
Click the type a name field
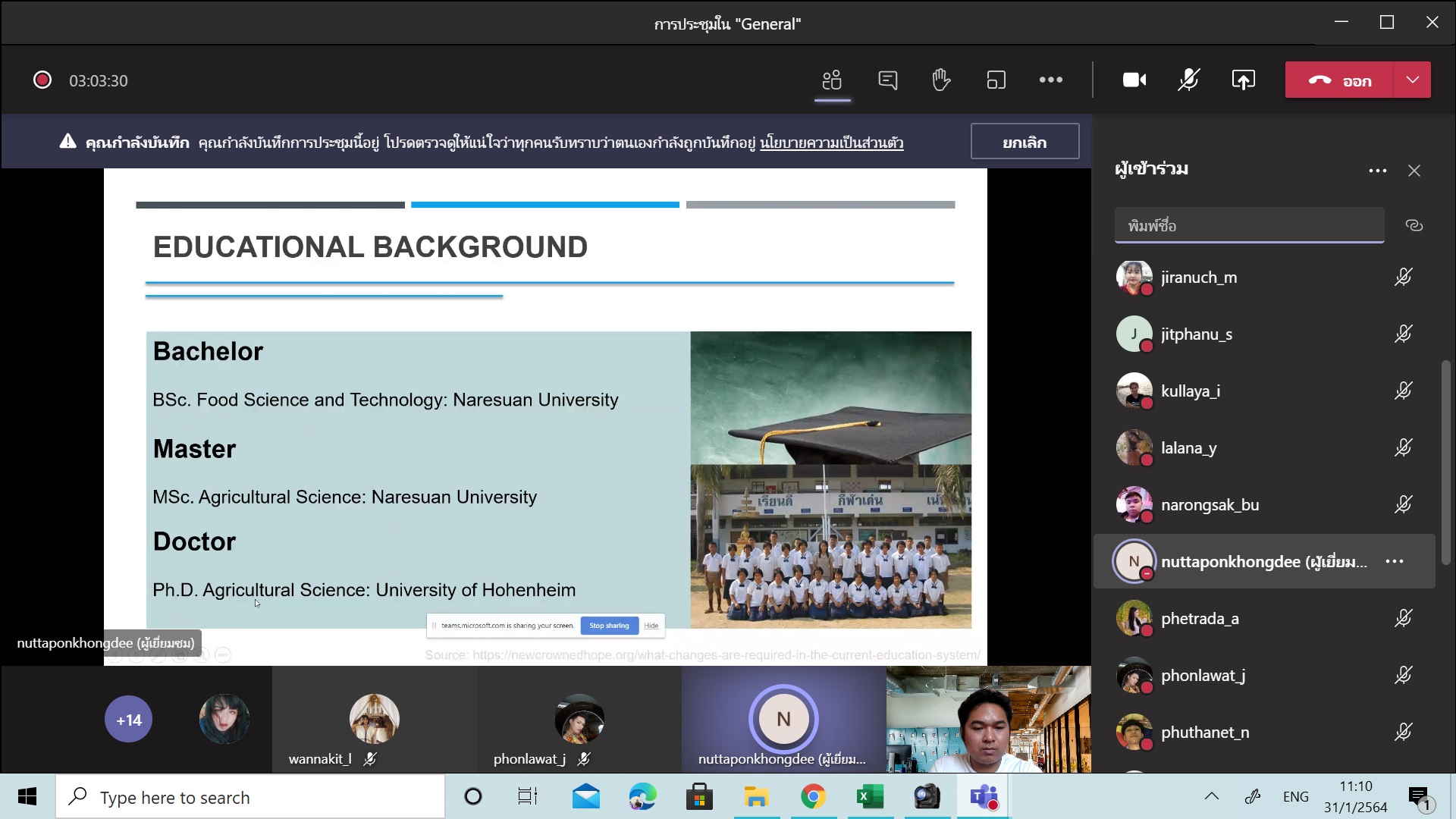[x=1249, y=225]
